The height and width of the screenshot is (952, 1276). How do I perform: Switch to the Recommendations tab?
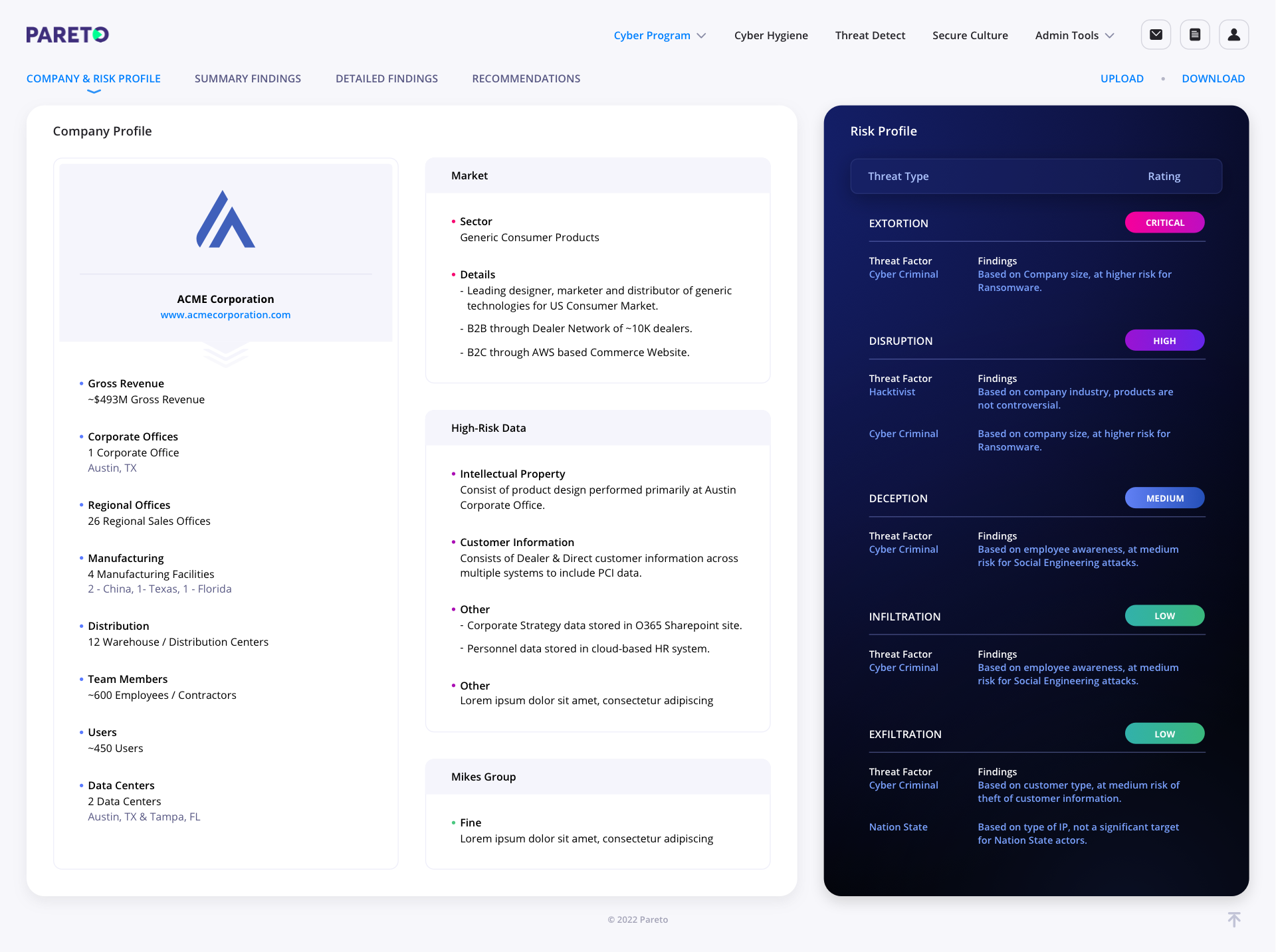[526, 78]
